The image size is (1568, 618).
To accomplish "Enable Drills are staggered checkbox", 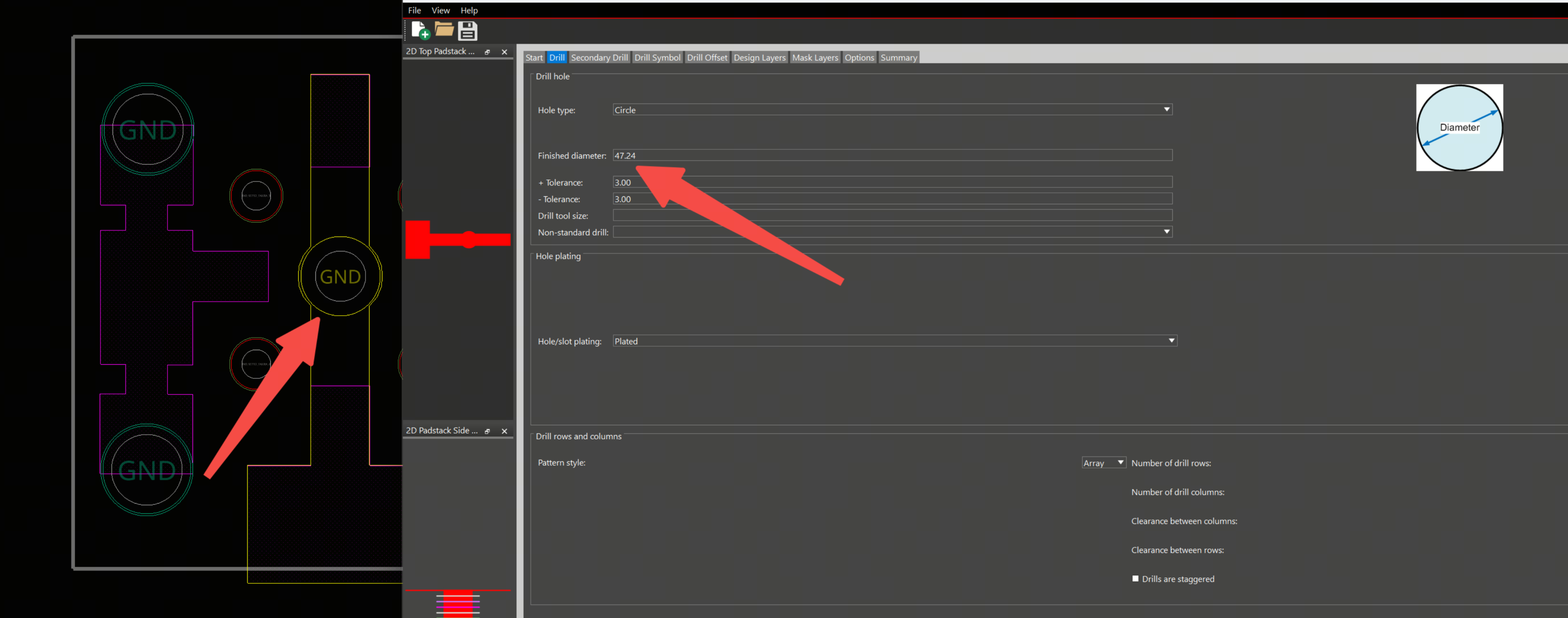I will (1135, 579).
